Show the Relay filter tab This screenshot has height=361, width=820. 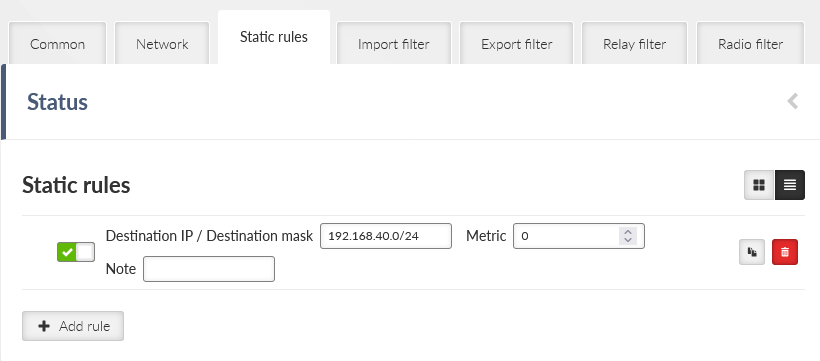(x=634, y=43)
